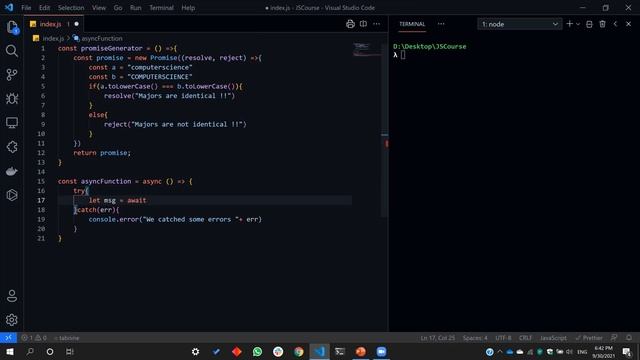The image size is (640, 360).
Task: Close the terminal panel
Action: coord(629,24)
